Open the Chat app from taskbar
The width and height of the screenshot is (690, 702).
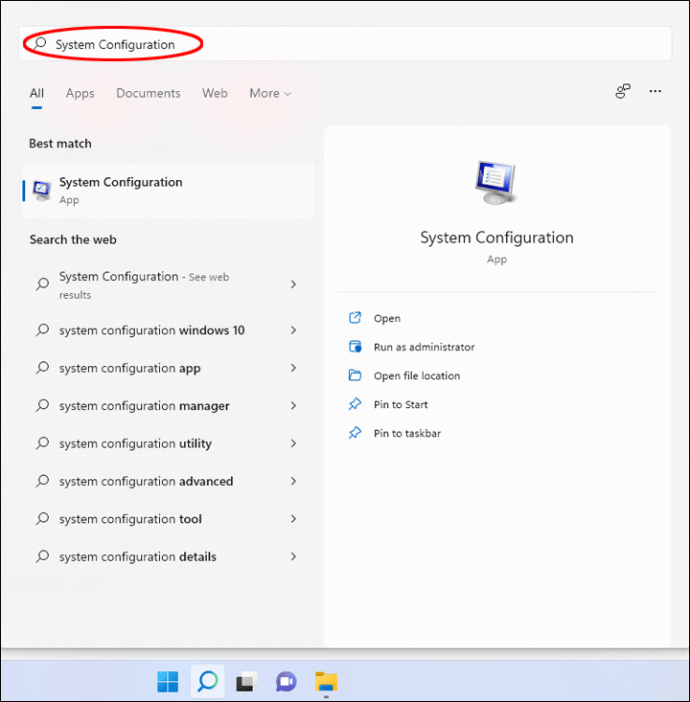tap(286, 682)
